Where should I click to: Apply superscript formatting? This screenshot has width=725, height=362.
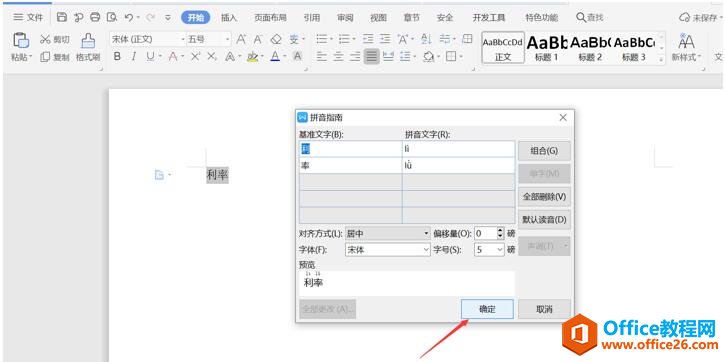tap(195, 56)
